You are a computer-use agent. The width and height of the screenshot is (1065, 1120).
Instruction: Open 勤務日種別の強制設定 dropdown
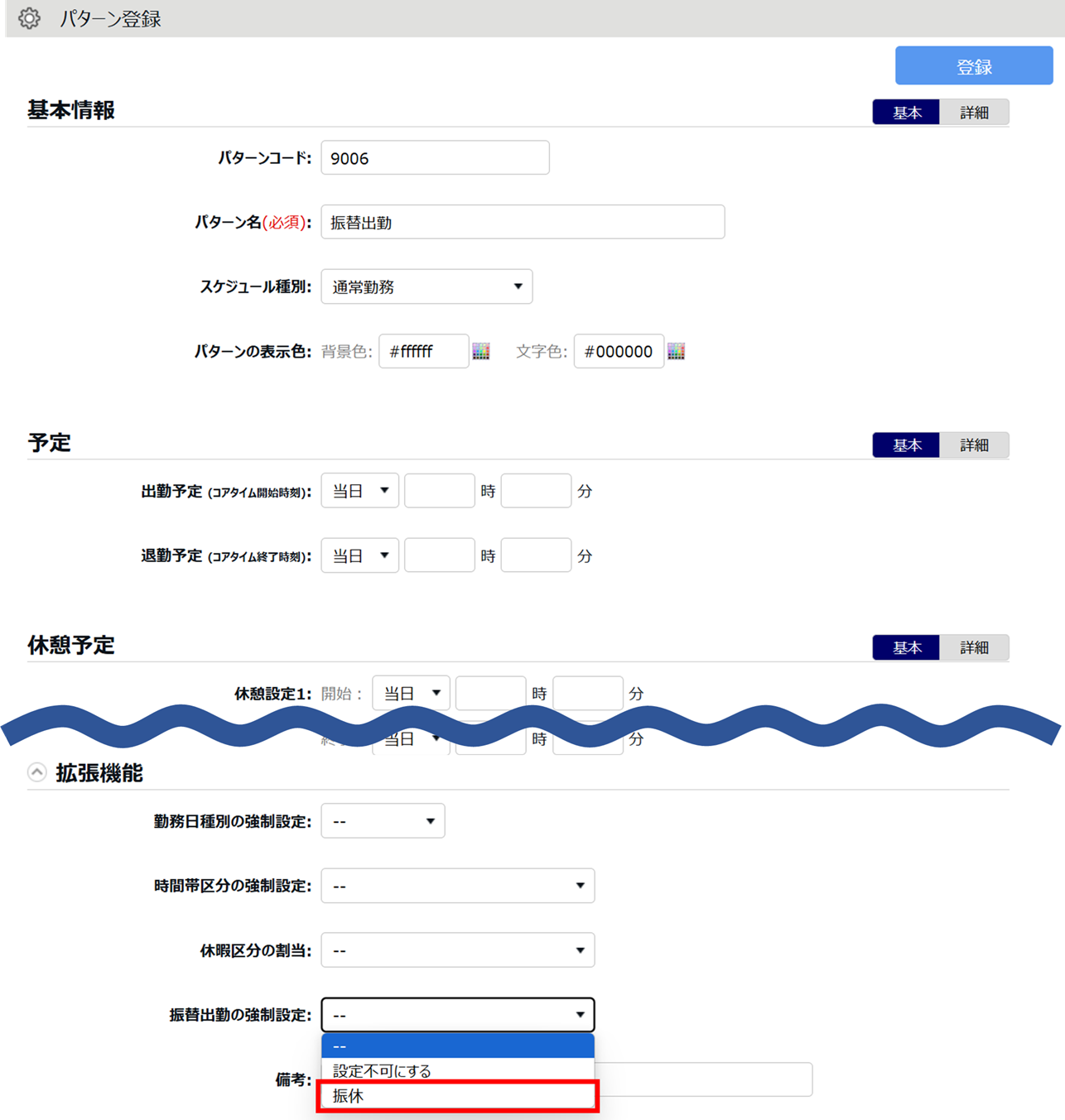point(383,821)
